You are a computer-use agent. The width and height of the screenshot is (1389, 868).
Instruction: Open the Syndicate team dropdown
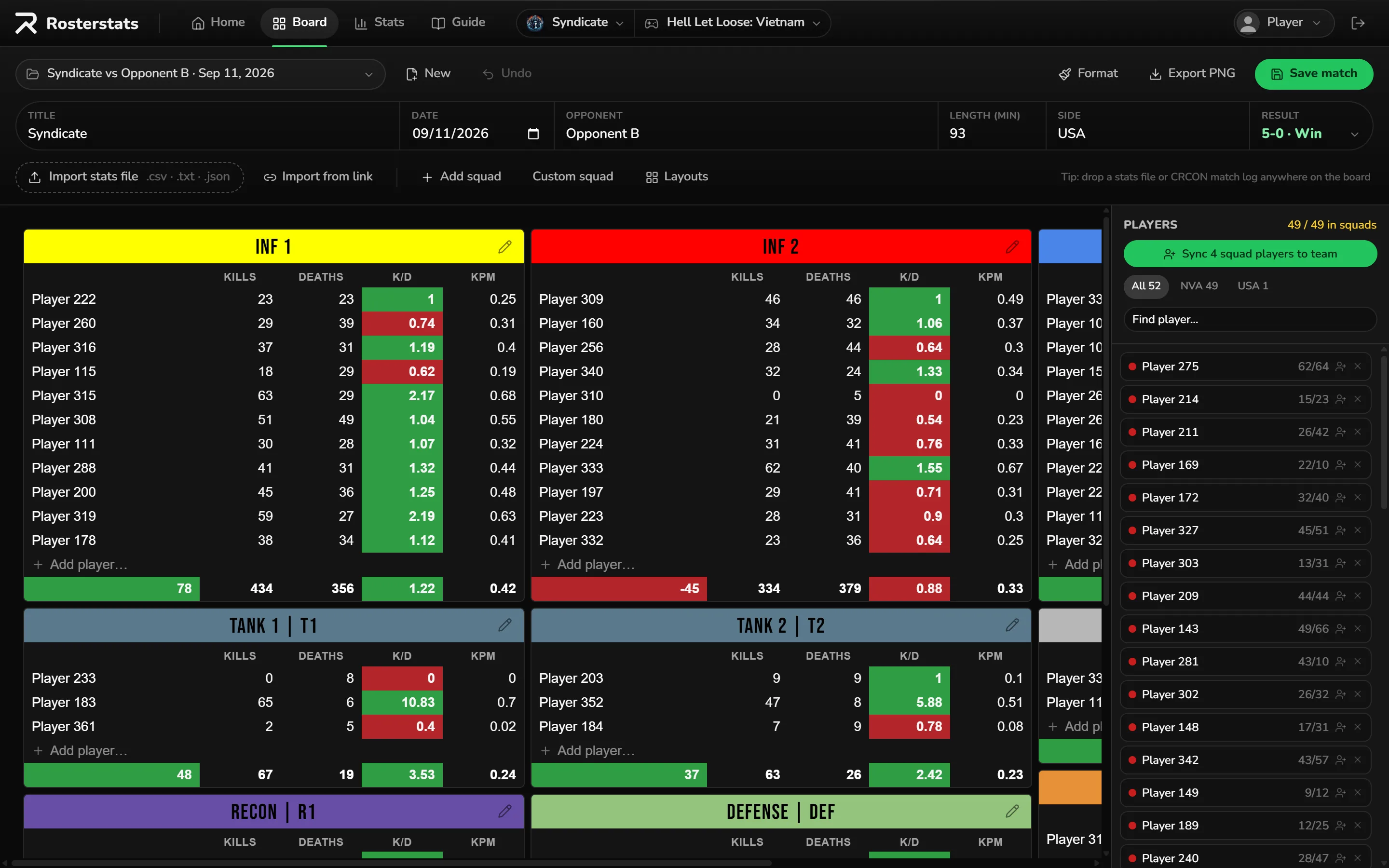575,23
